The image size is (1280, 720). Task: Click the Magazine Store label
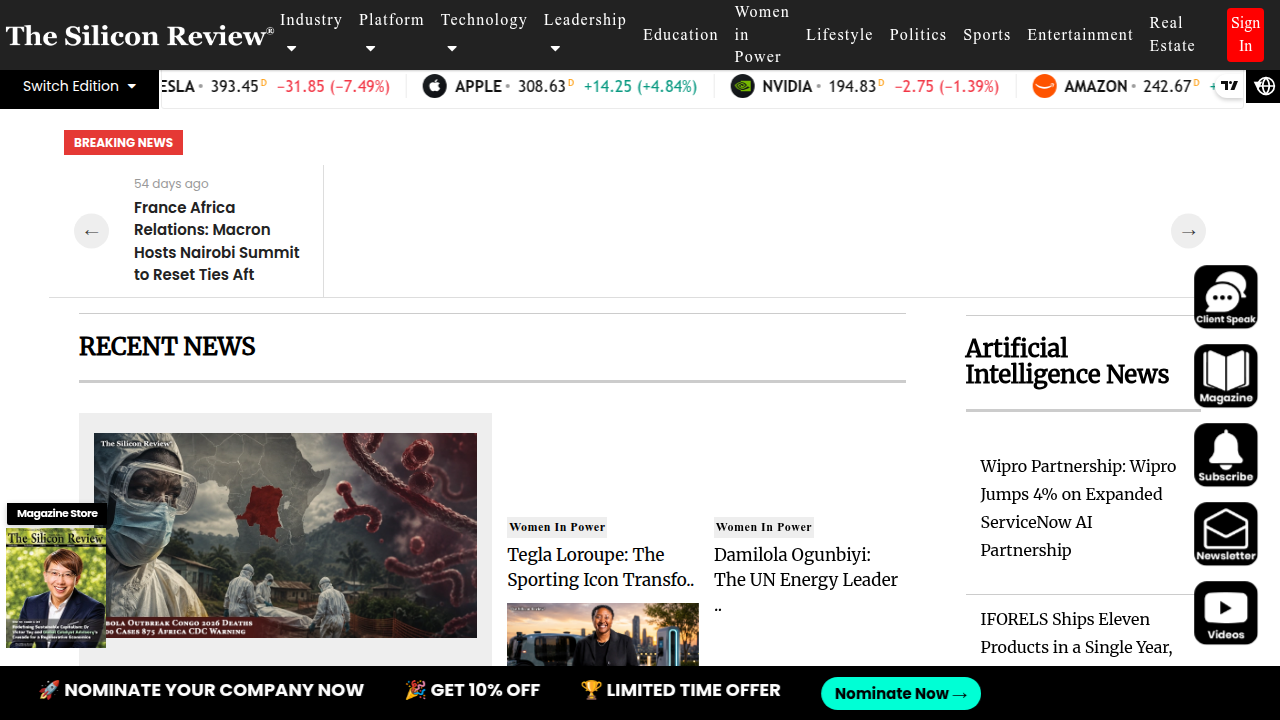tap(57, 513)
